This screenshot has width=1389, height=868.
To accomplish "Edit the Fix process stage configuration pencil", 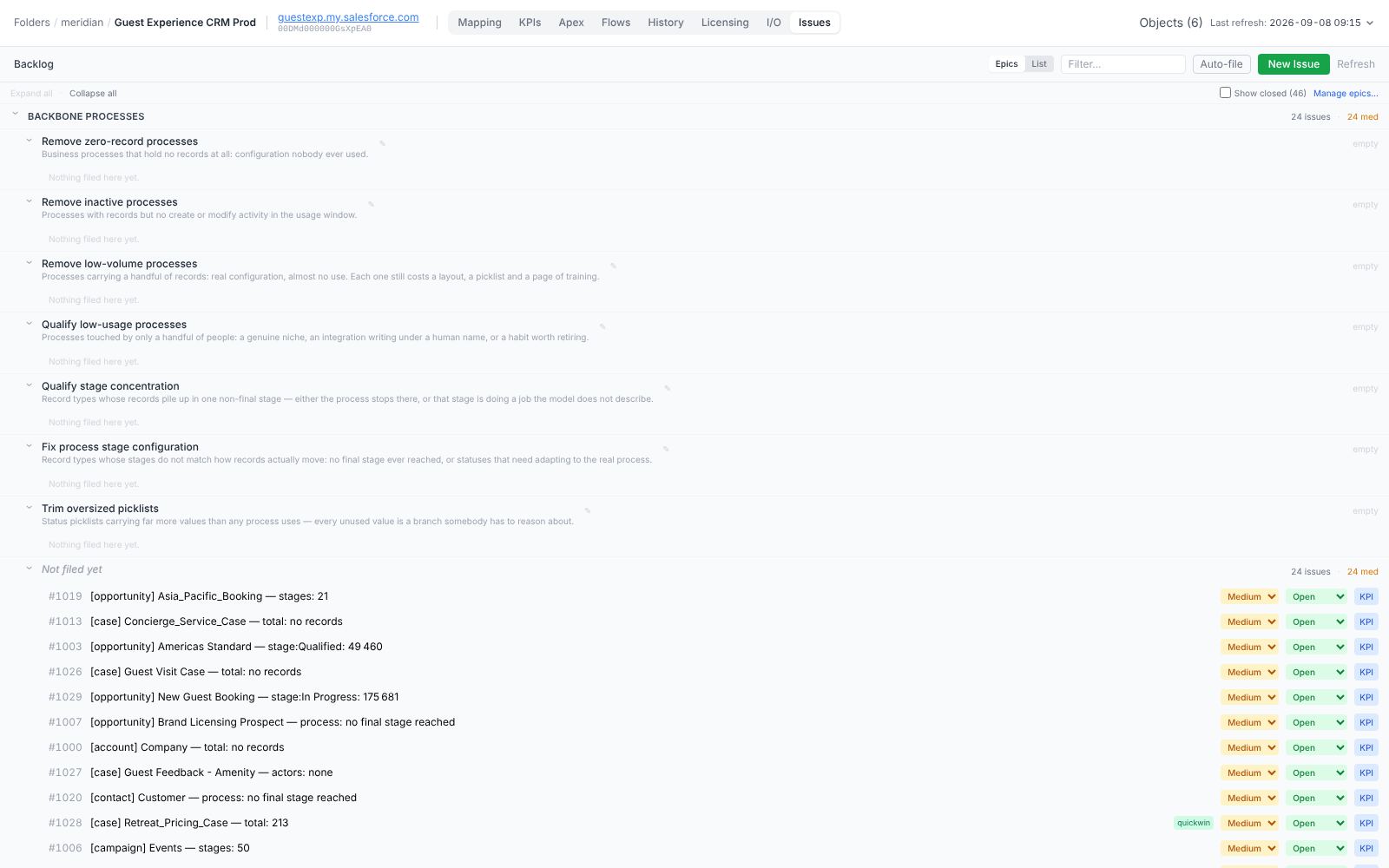I will pos(666,449).
